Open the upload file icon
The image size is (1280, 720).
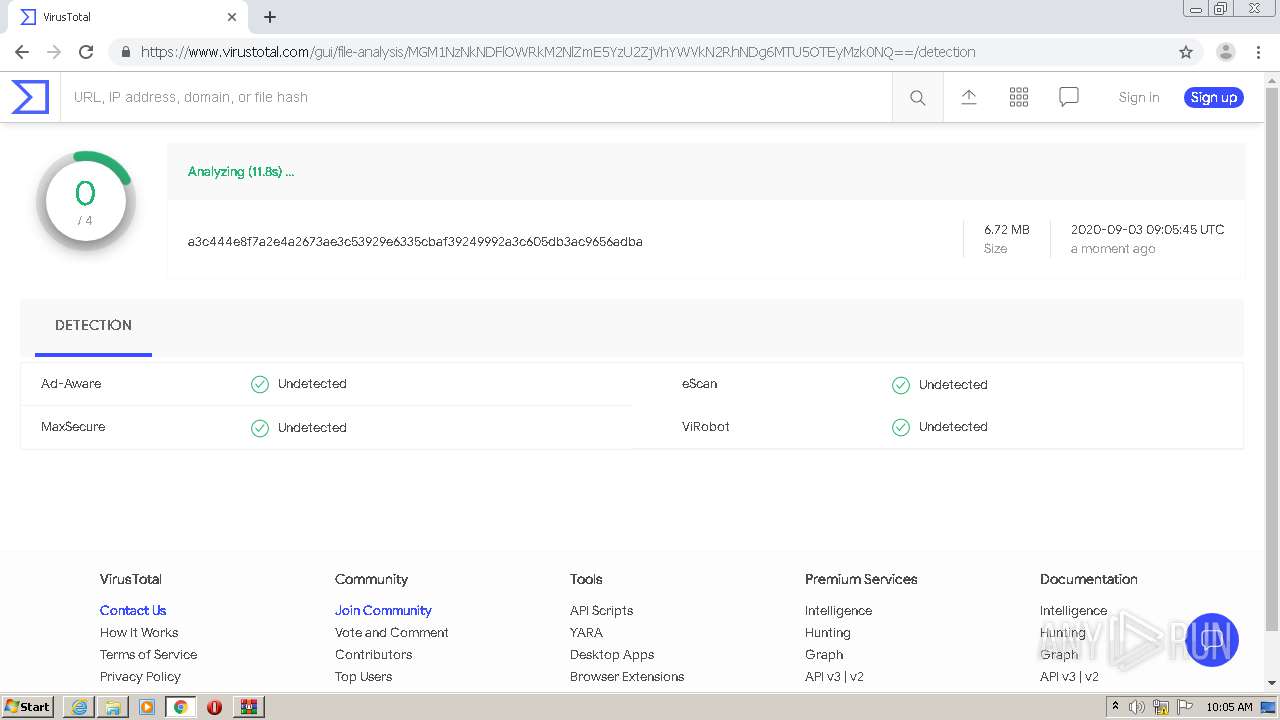(969, 97)
